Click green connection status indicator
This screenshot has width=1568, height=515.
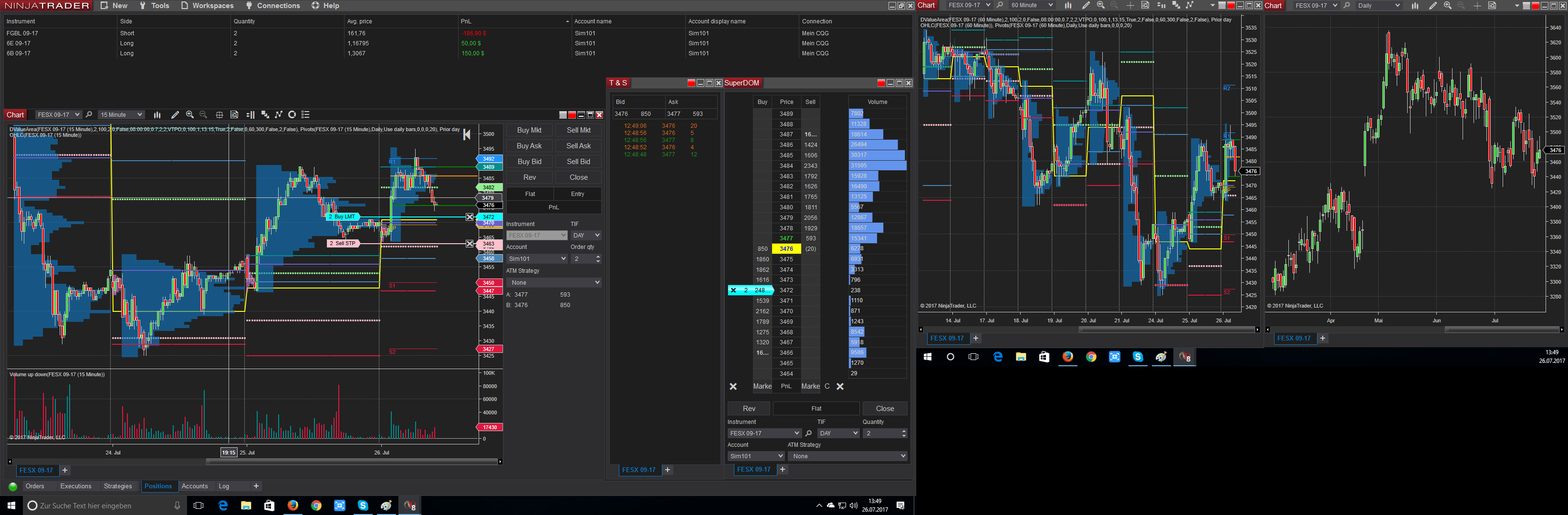coord(13,486)
